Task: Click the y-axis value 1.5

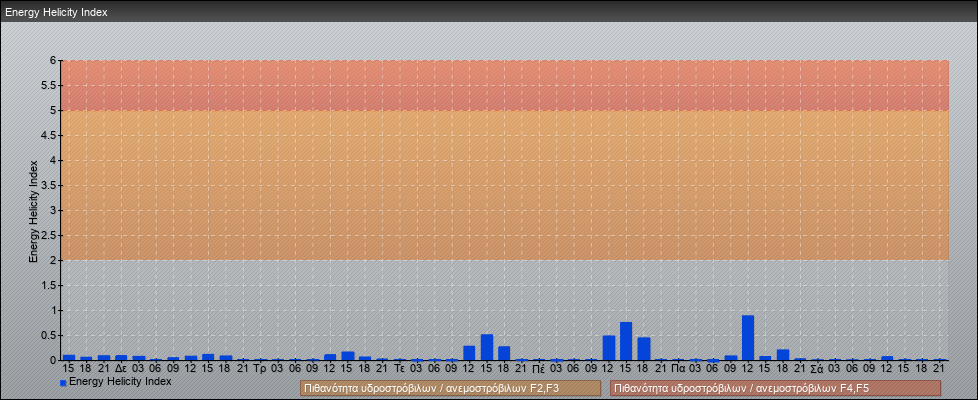Action: 50,285
